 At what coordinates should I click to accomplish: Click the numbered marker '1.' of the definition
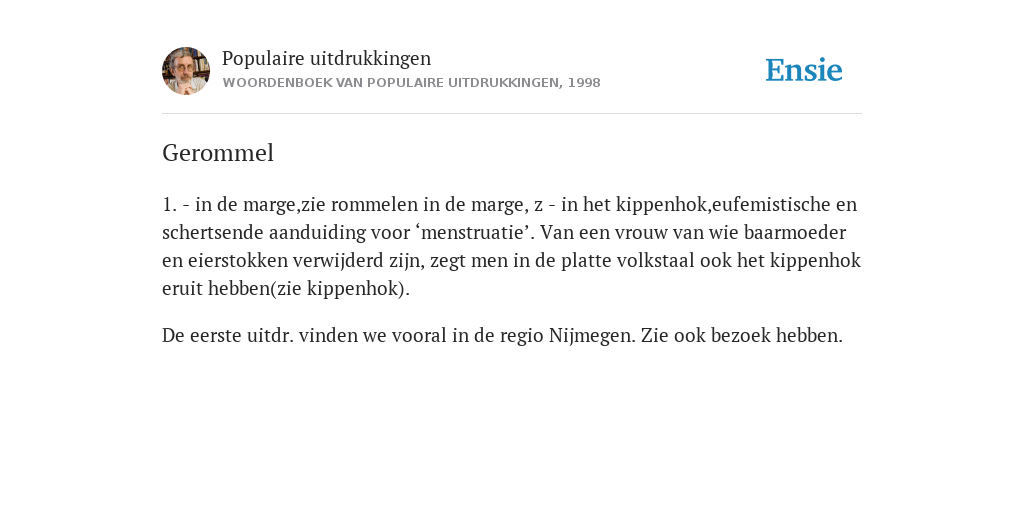pos(170,205)
